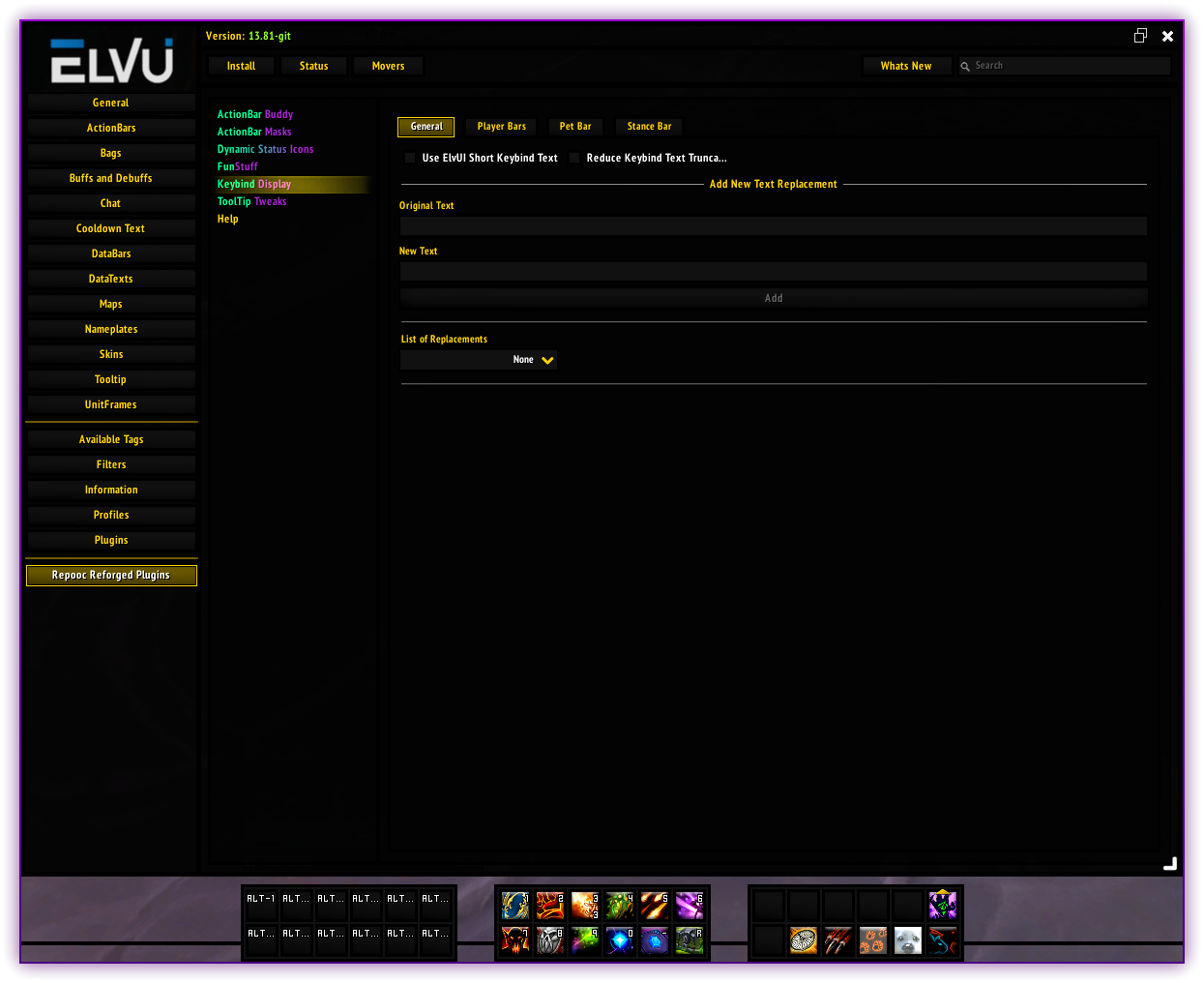This screenshot has width=1204, height=983.
Task: Open the Bags category
Action: click(x=111, y=153)
